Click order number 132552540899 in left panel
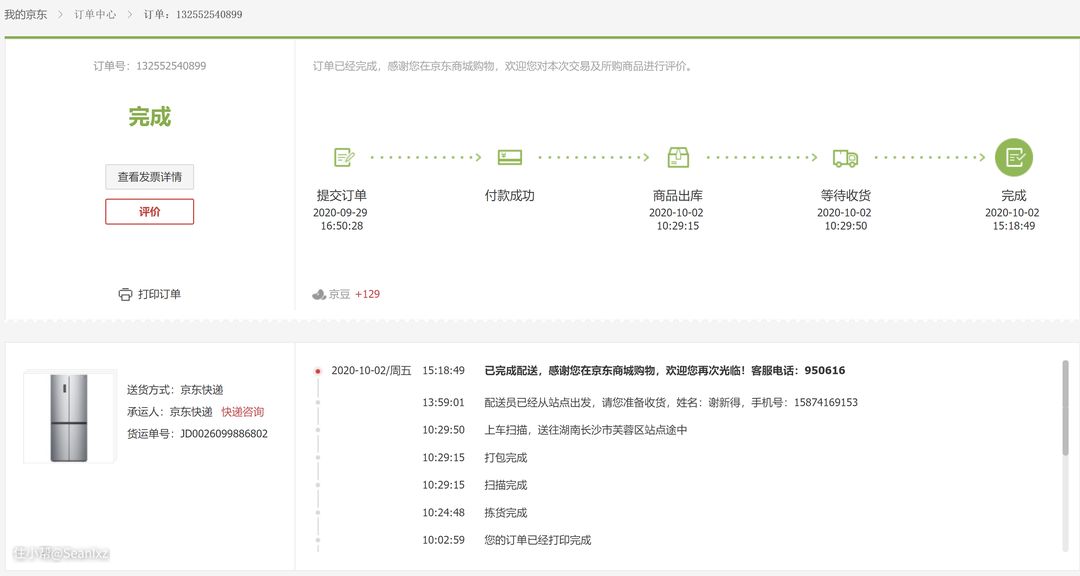This screenshot has height=576, width=1080. point(171,66)
